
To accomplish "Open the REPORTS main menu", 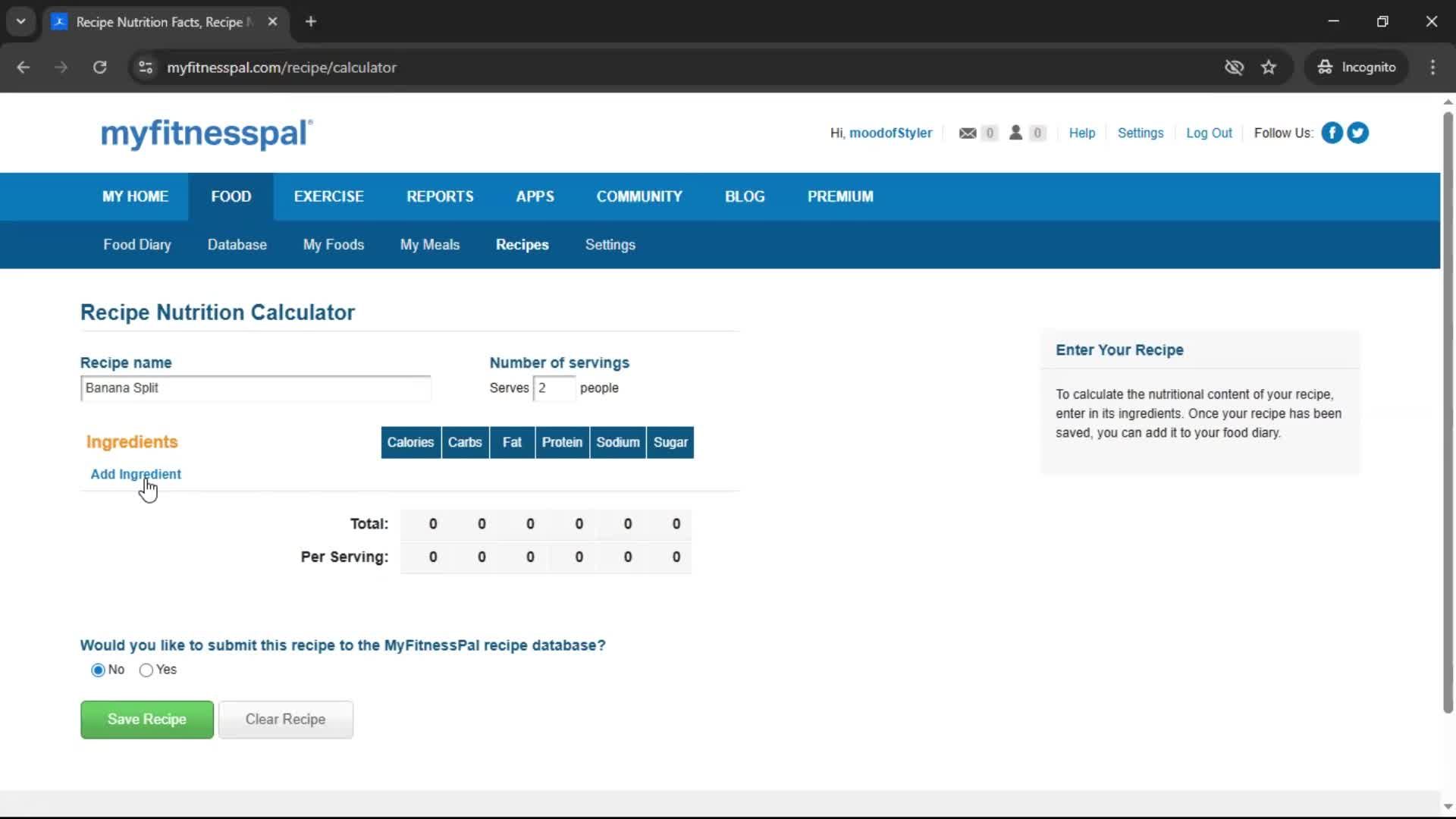I will (440, 196).
